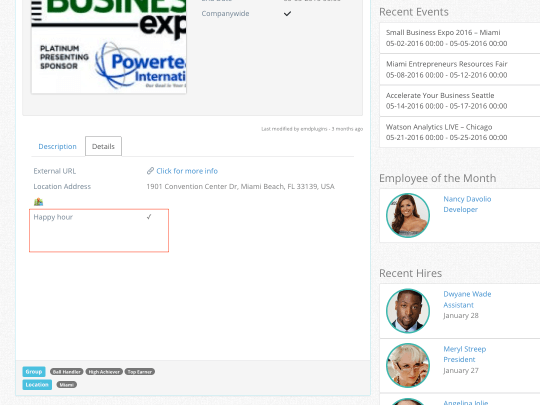Click the January 28 hire date
Screen dimensions: 540x405
point(461,315)
